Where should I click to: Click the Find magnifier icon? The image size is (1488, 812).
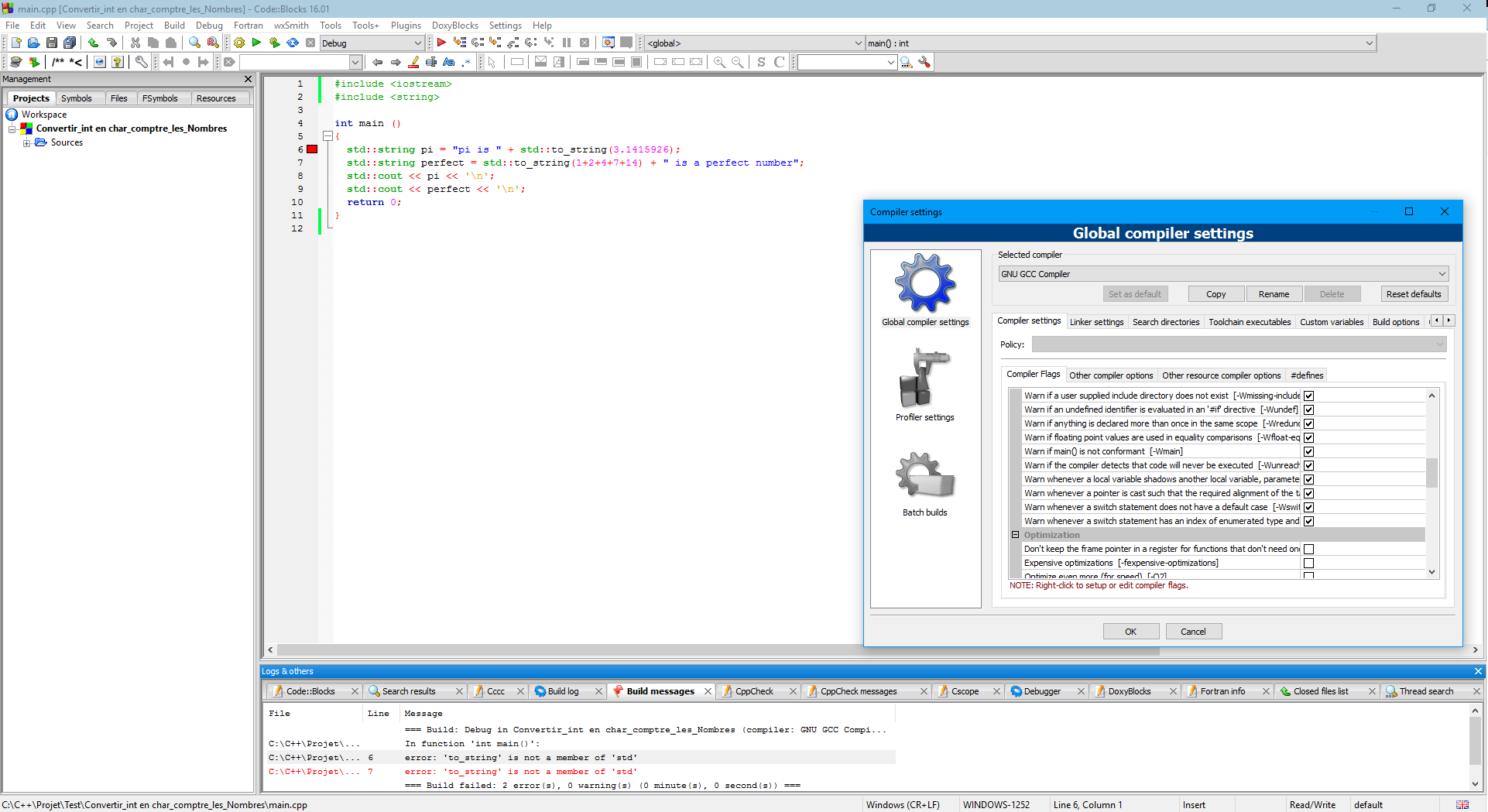(x=194, y=43)
